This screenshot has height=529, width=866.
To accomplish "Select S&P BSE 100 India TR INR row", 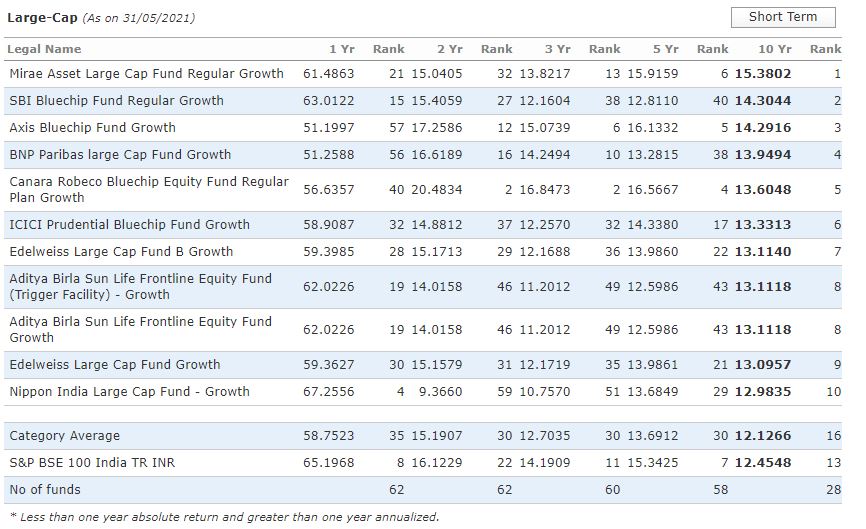I will (92, 462).
